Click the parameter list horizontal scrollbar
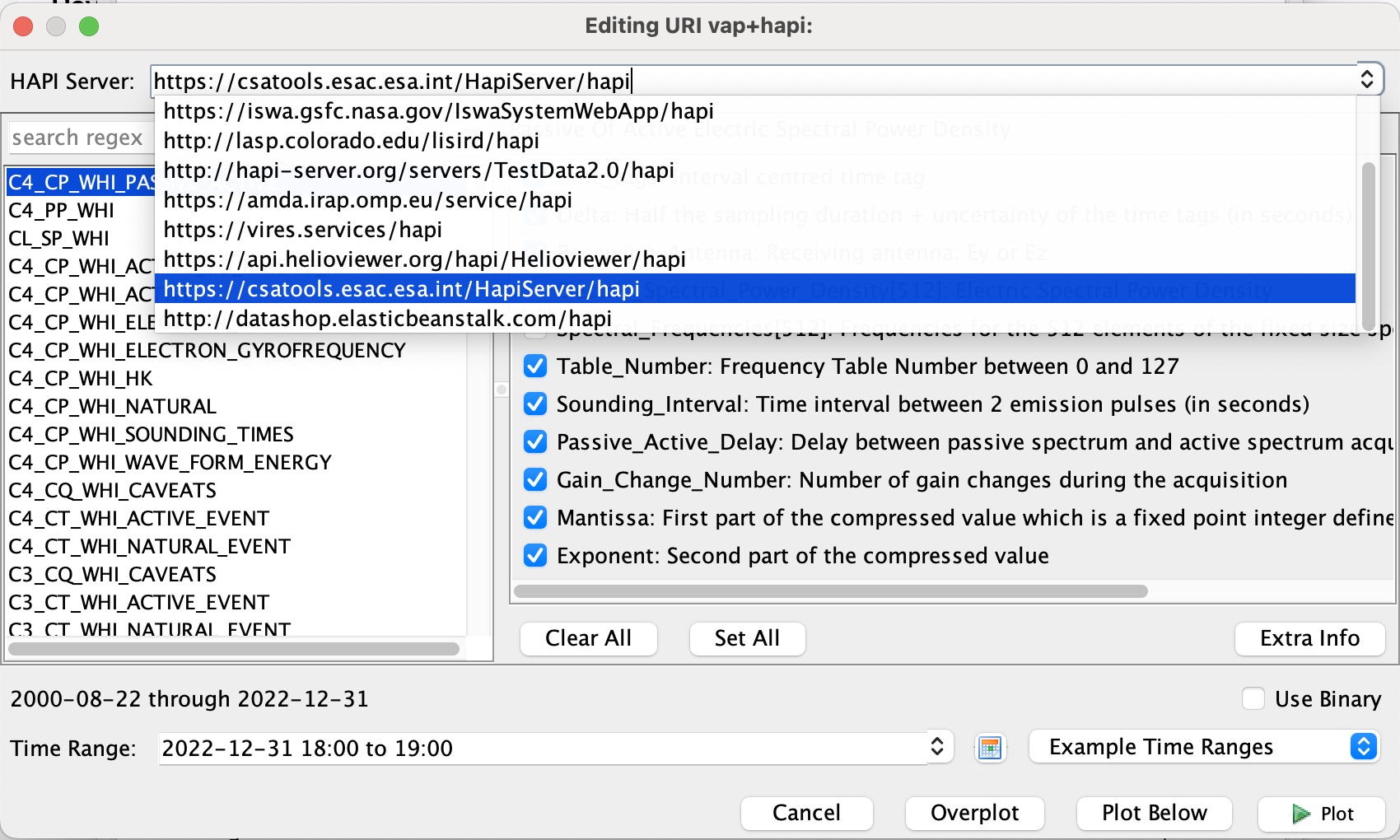 click(x=830, y=591)
